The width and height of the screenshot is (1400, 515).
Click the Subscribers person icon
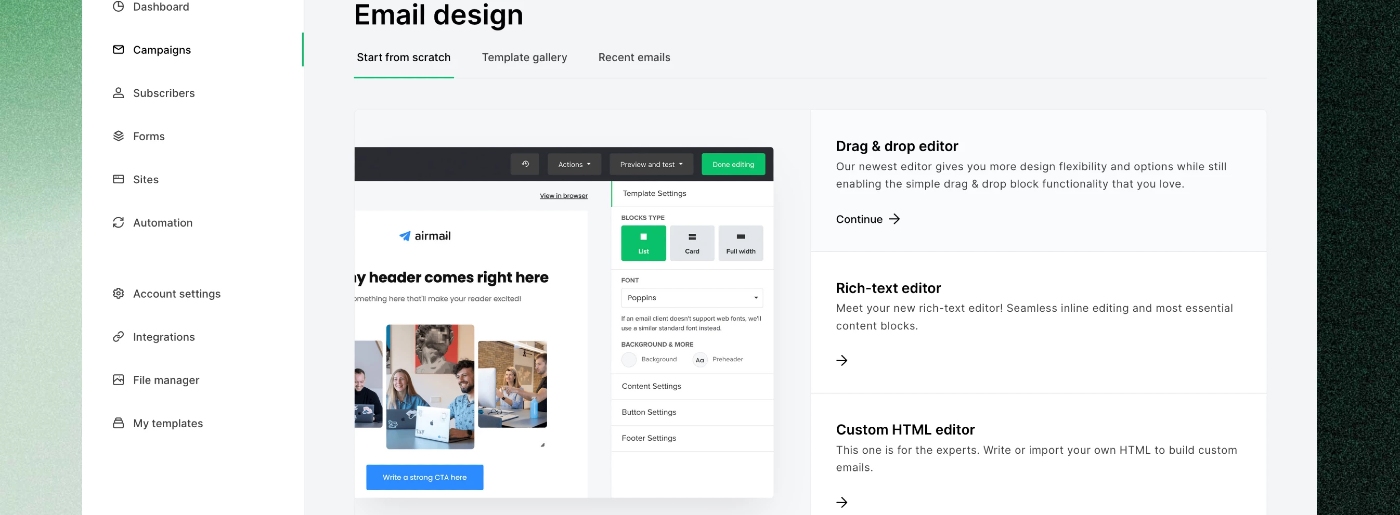click(x=118, y=93)
